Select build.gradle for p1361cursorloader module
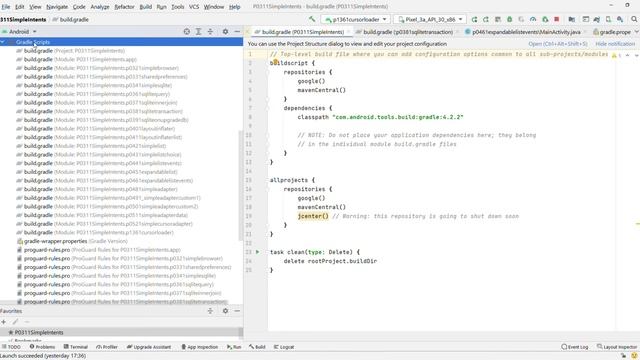 coord(95,233)
